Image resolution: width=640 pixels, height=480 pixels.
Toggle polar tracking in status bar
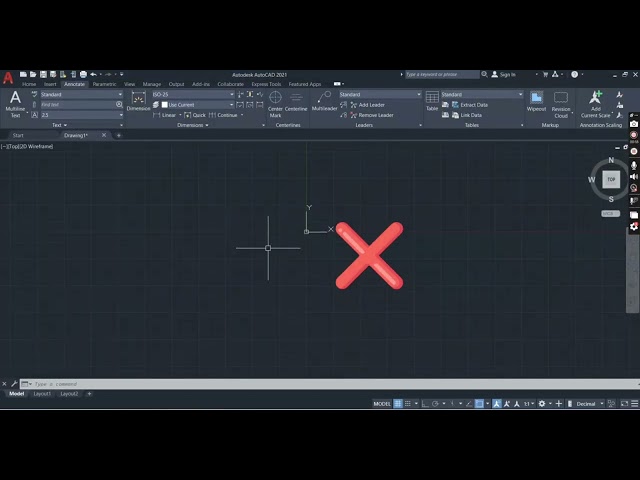435,404
